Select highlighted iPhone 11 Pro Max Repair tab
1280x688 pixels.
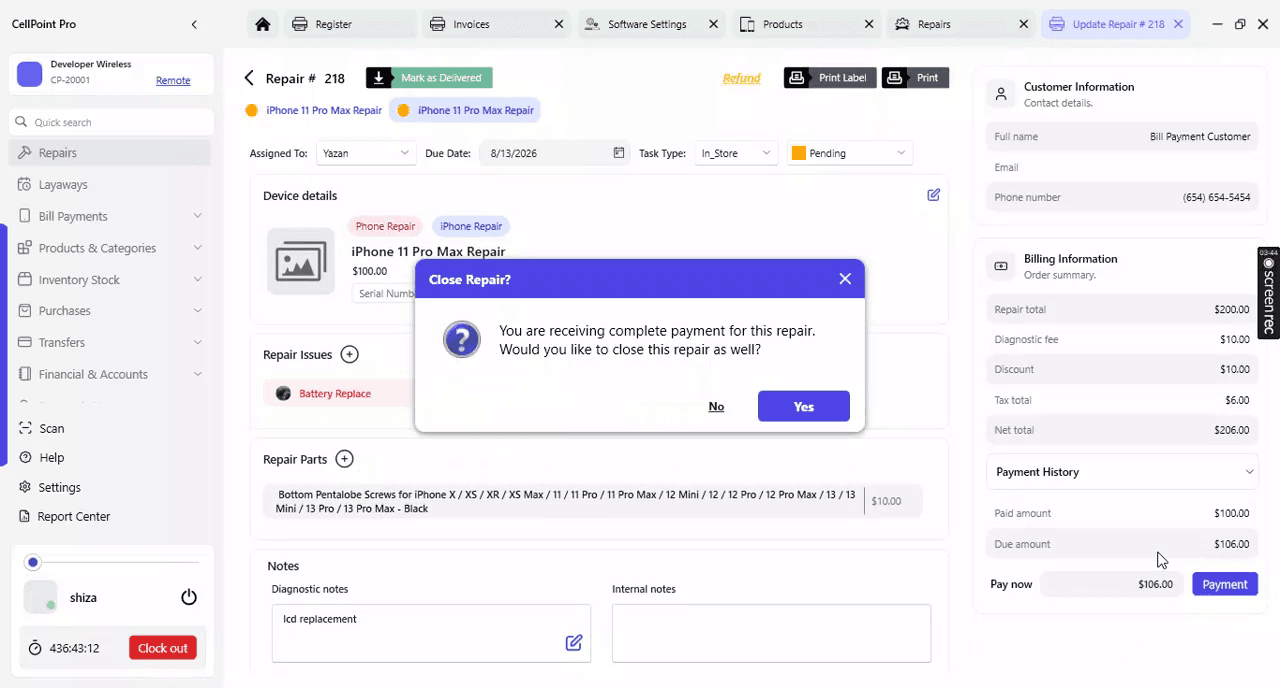point(465,110)
